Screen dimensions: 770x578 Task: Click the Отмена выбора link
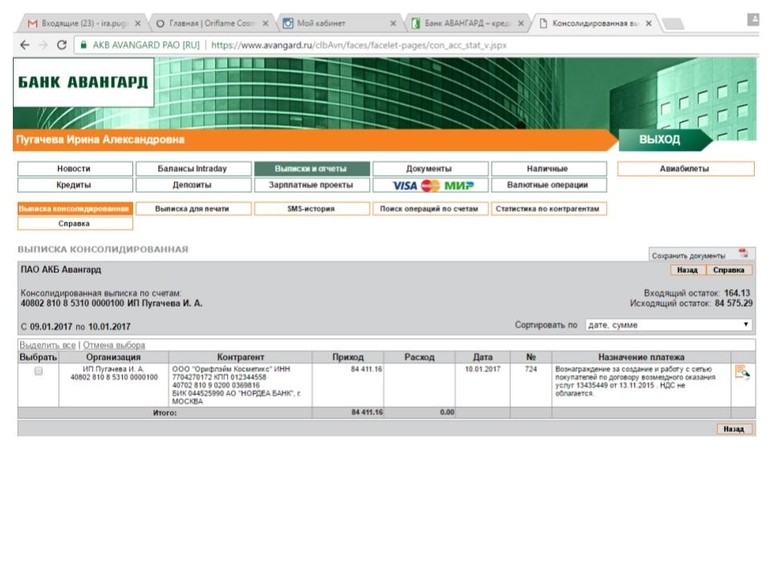click(114, 345)
